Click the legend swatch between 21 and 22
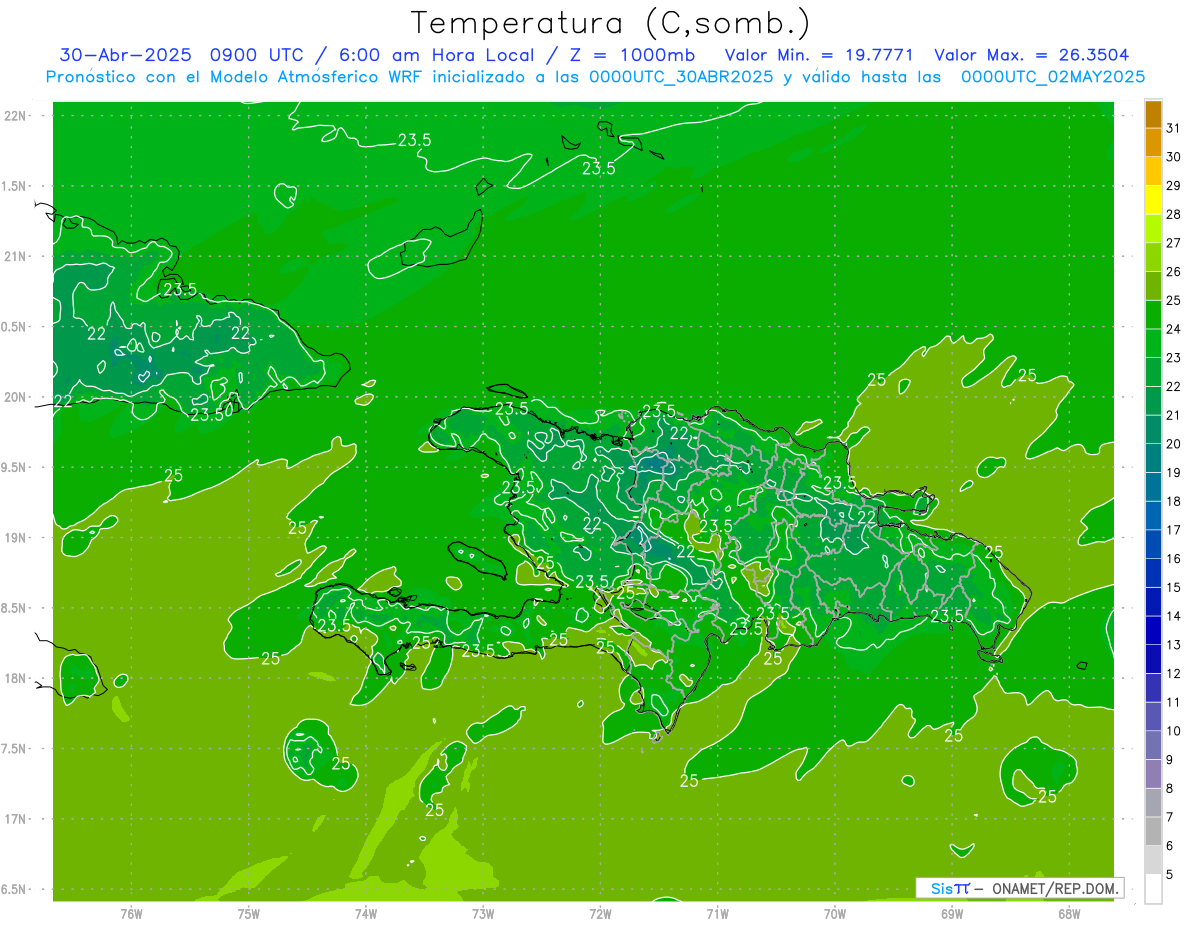Screen dimensions: 1200x927 [x=1153, y=401]
